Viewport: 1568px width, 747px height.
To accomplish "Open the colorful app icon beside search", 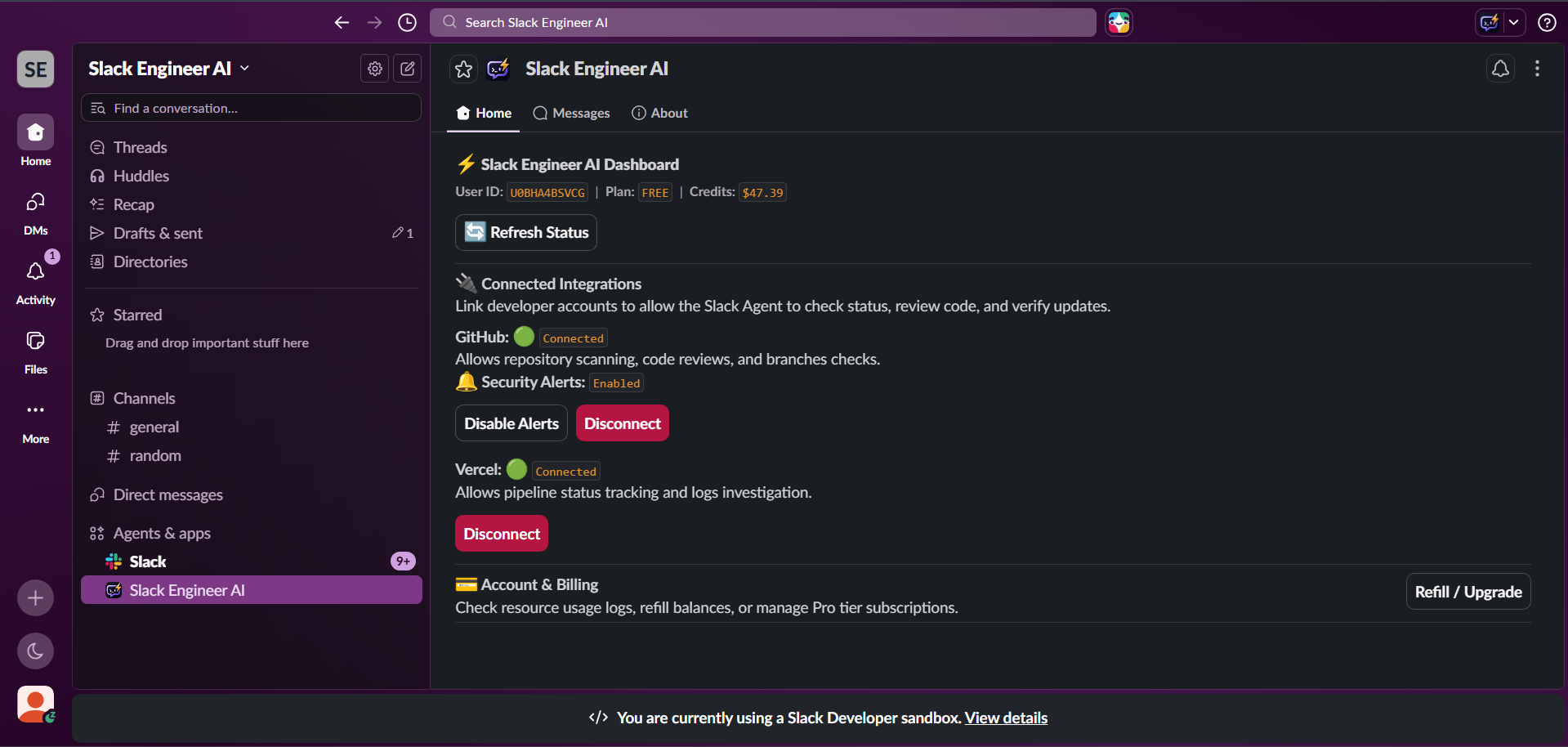I will point(1119,23).
